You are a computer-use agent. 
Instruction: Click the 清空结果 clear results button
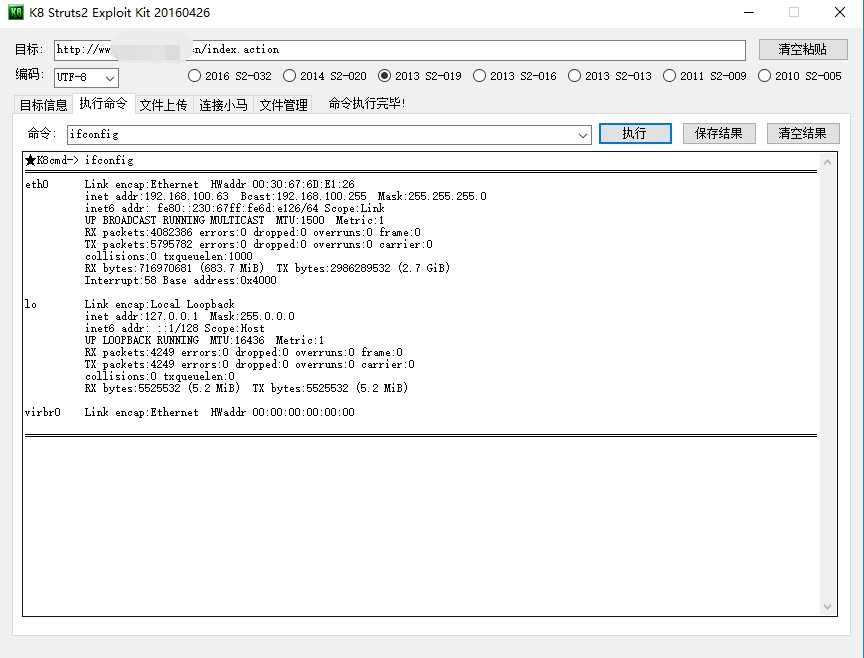point(803,133)
